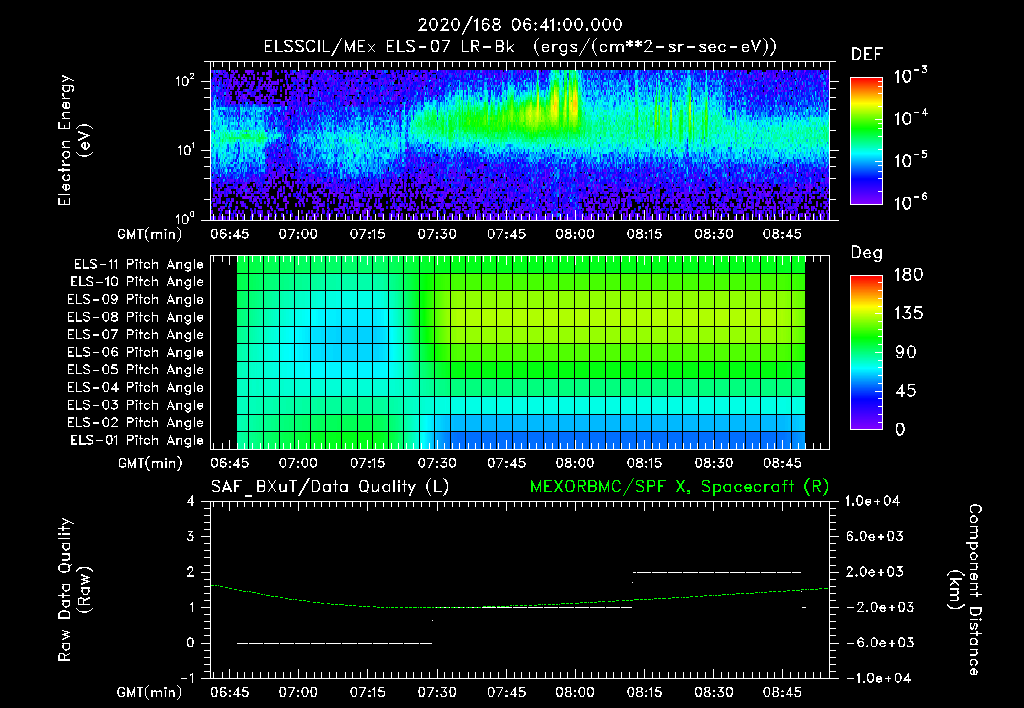
Task: Click the 08:45 time label under the spectrogram
Action: (782, 234)
